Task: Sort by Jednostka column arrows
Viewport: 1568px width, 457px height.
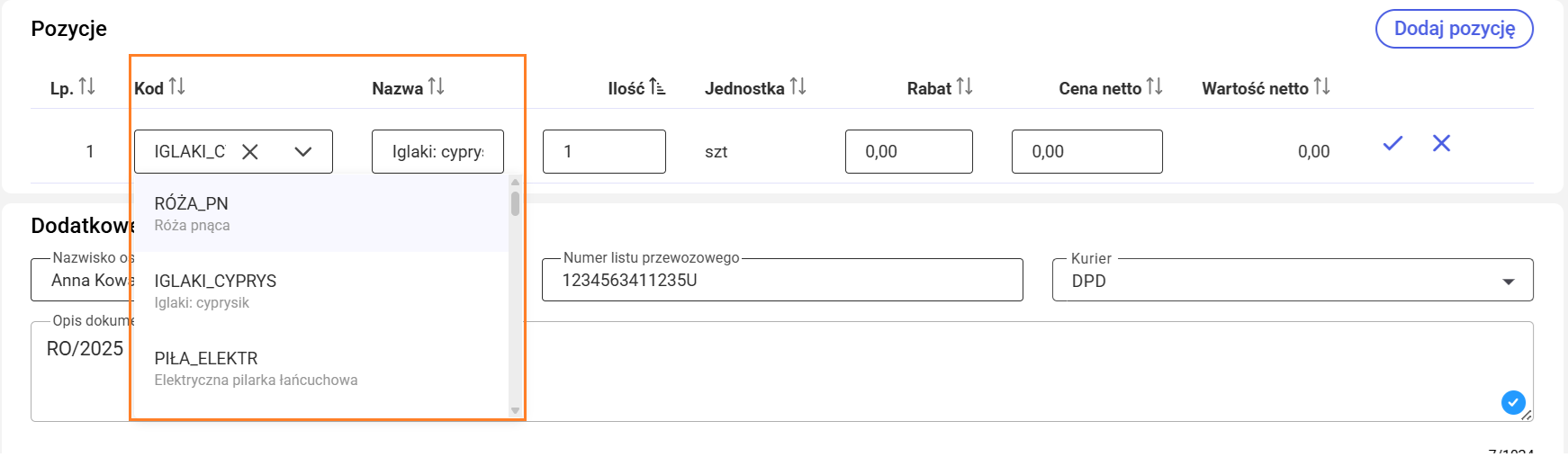Action: tap(798, 87)
